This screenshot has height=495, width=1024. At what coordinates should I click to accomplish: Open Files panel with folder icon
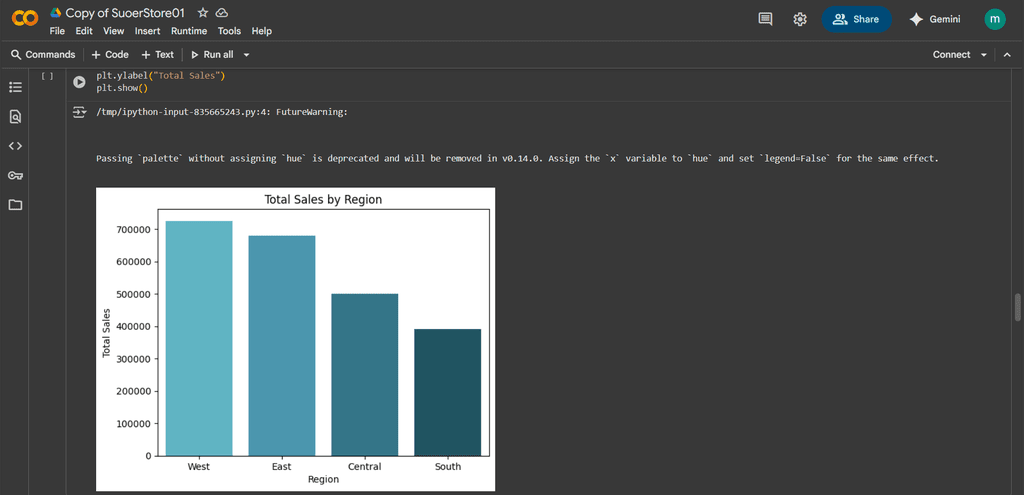[15, 205]
